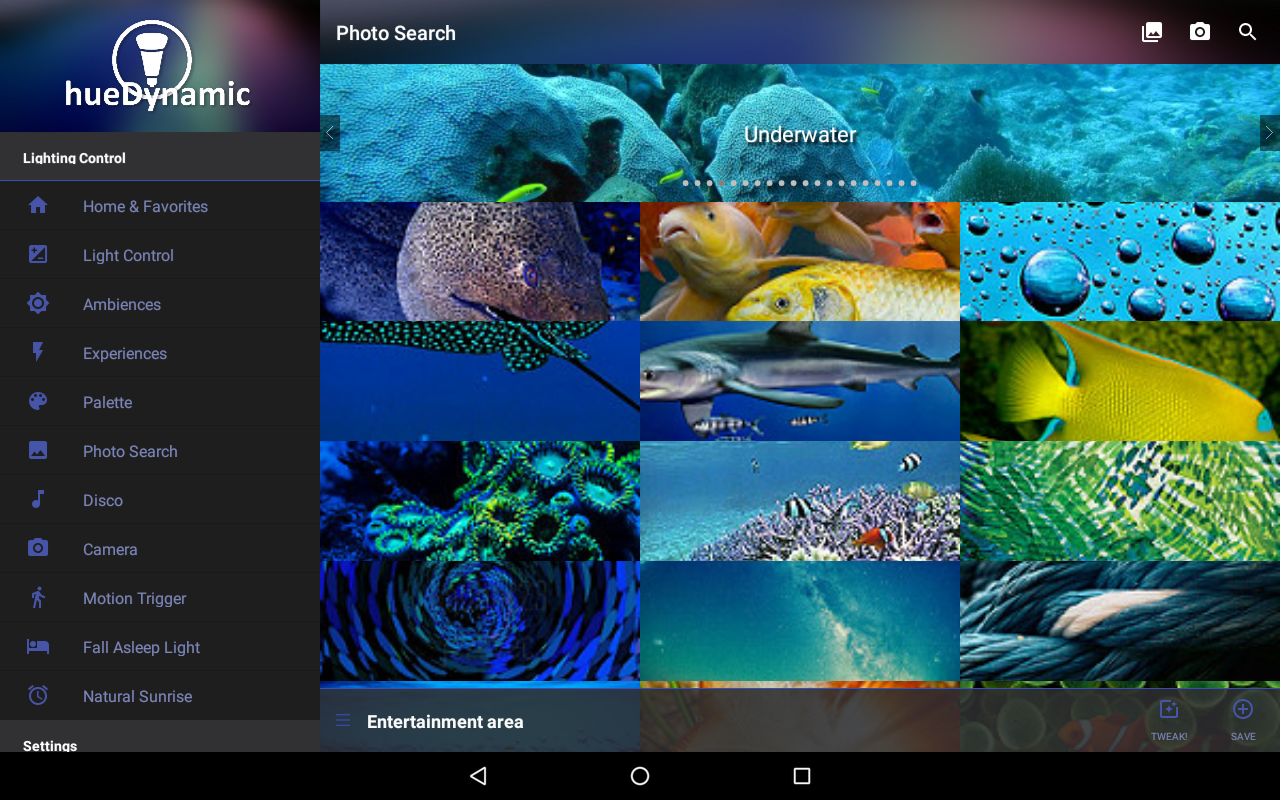Screen dimensions: 1280x800
Task: Tap the Natural Sunrise alarm clock icon
Action: click(38, 695)
